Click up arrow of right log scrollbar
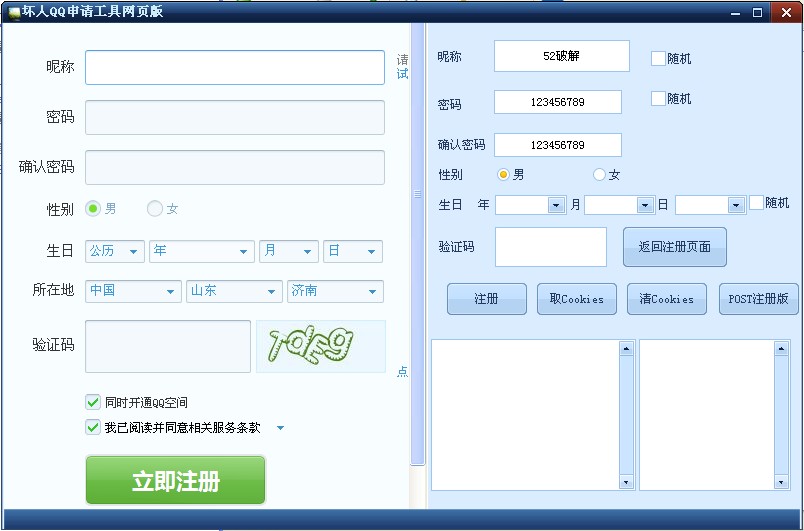The width and height of the screenshot is (804, 531). click(781, 349)
